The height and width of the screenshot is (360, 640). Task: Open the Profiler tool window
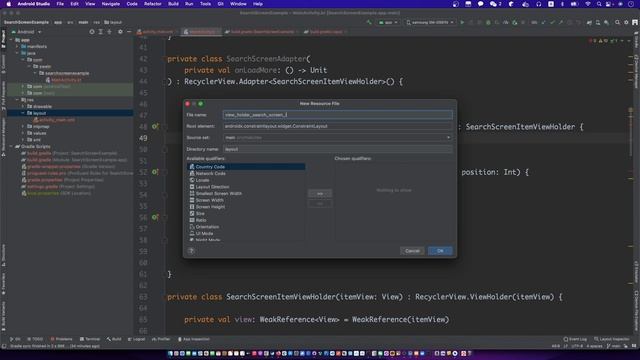click(x=161, y=339)
